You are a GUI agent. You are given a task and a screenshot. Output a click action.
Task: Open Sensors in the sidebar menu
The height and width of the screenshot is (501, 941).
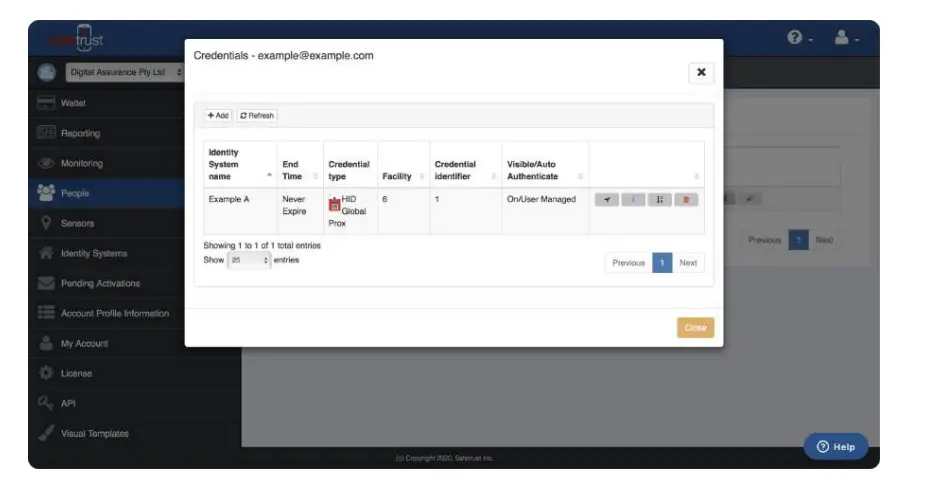[x=77, y=223]
